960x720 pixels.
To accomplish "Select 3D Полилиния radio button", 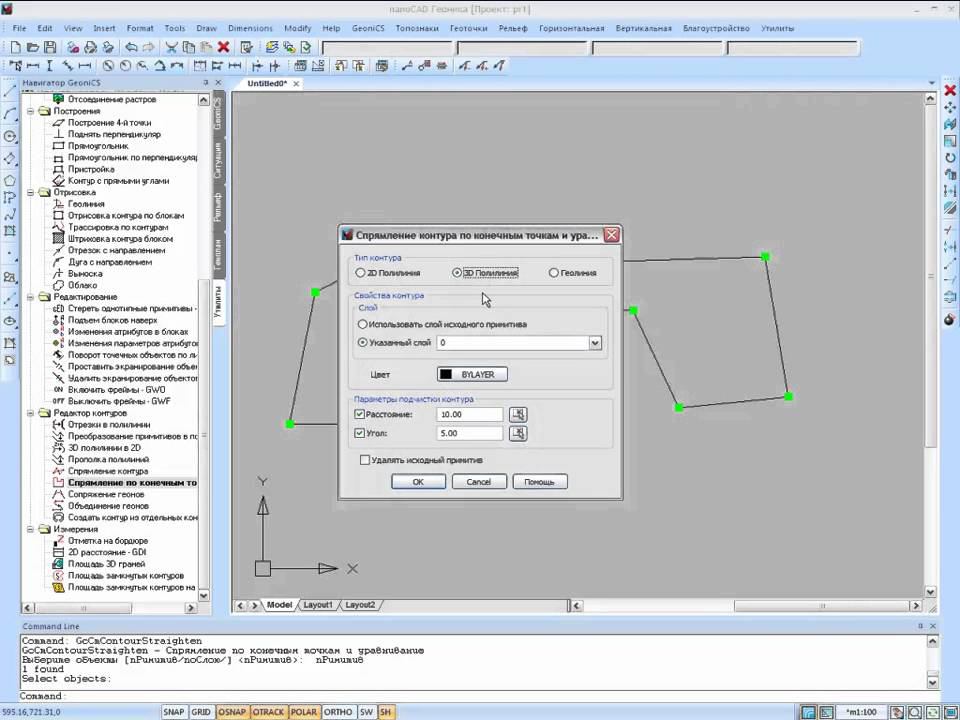I will click(457, 273).
